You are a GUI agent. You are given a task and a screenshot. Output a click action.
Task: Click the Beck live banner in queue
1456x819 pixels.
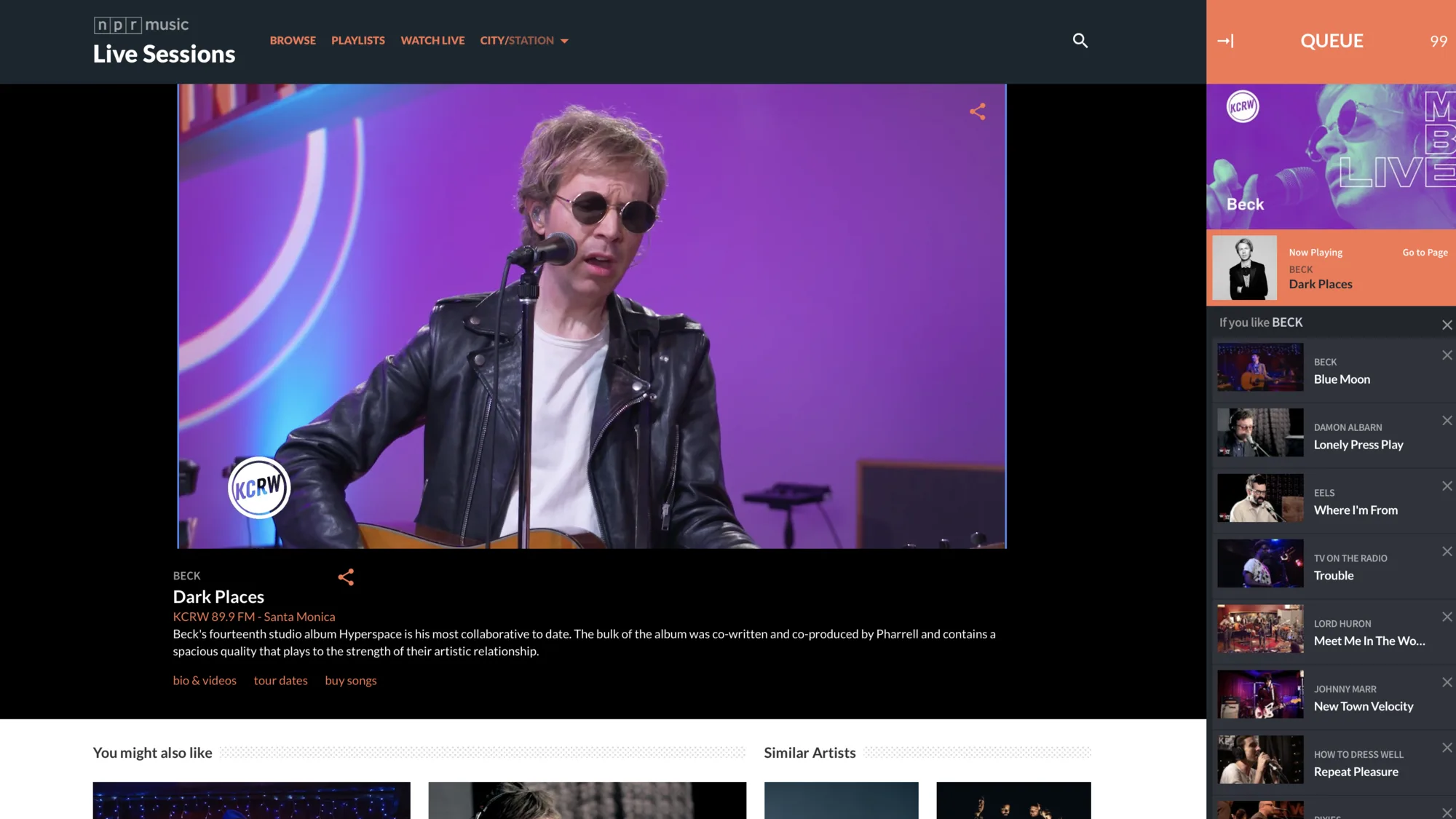(1331, 157)
